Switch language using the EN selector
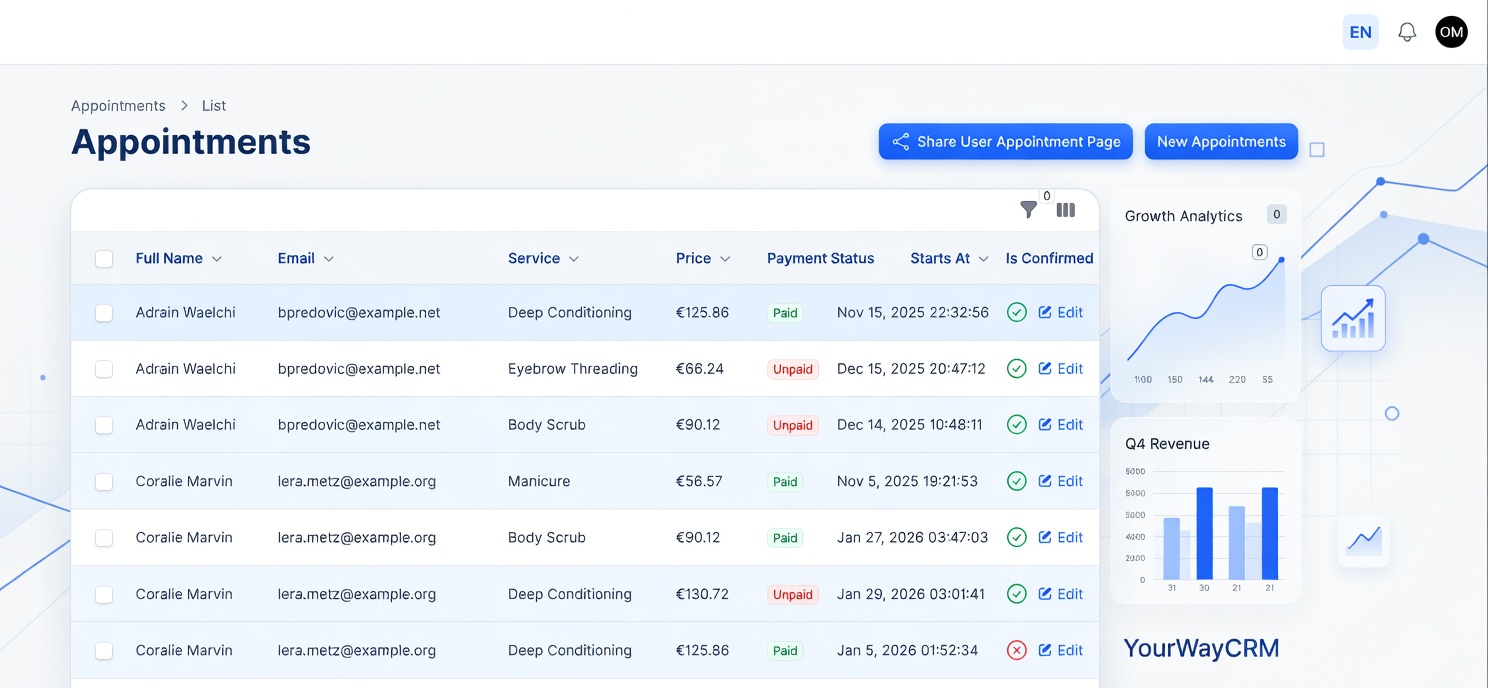This screenshot has height=688, width=1488. click(1360, 31)
